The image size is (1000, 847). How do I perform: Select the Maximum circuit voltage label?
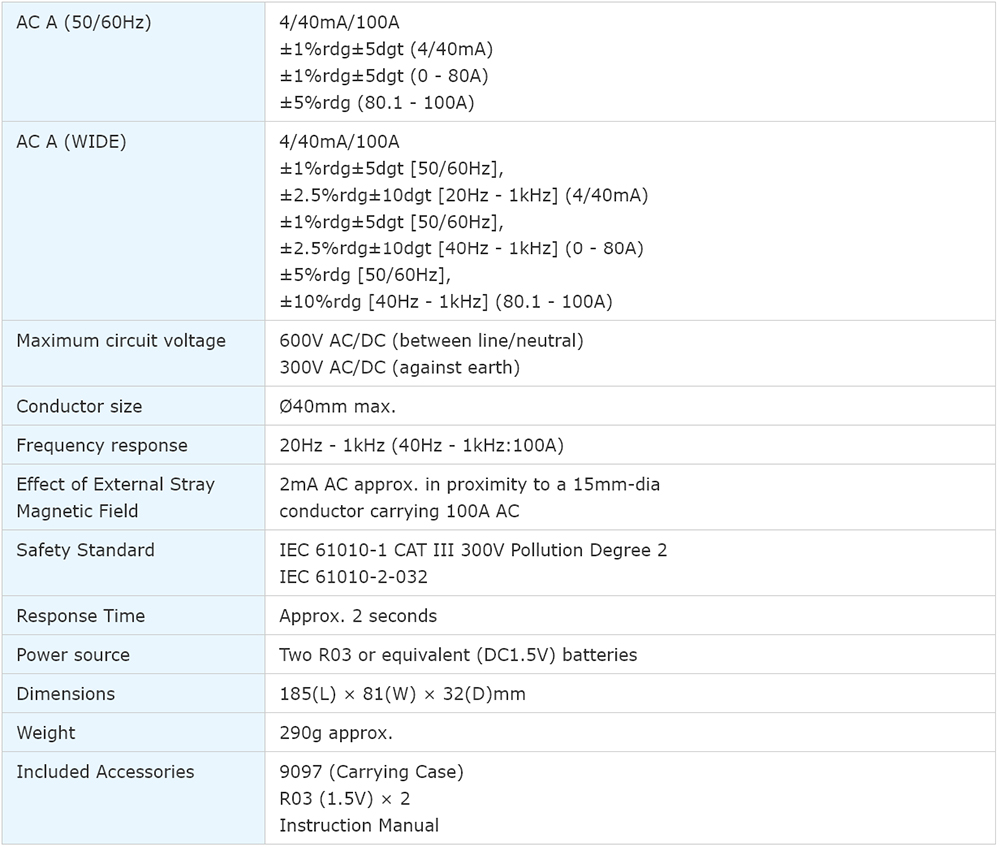(x=121, y=341)
